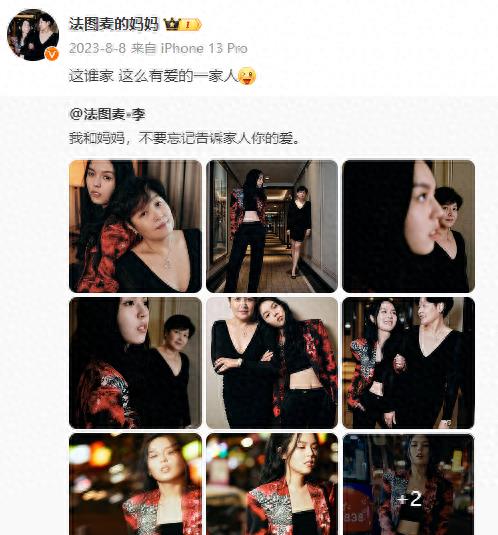Click the orange verified V badge
This screenshot has height=535, width=498.
click(x=52, y=54)
